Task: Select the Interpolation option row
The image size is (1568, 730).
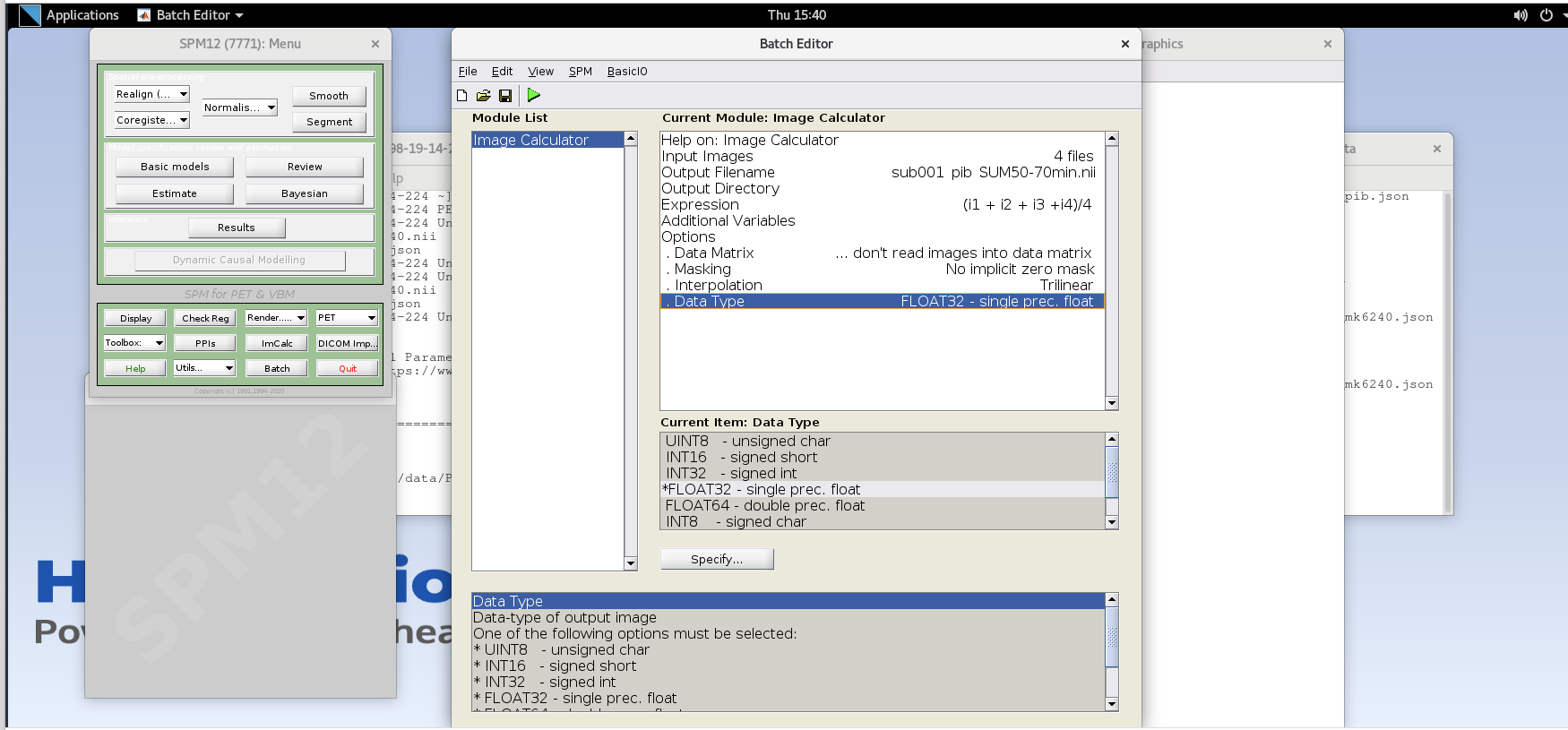Action: point(883,285)
